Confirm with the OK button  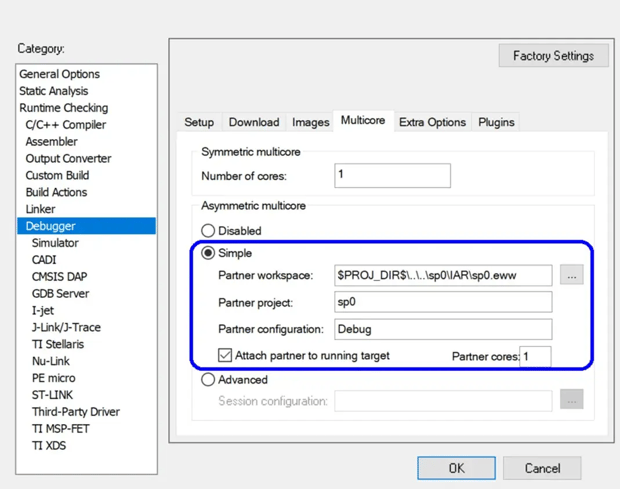[456, 468]
